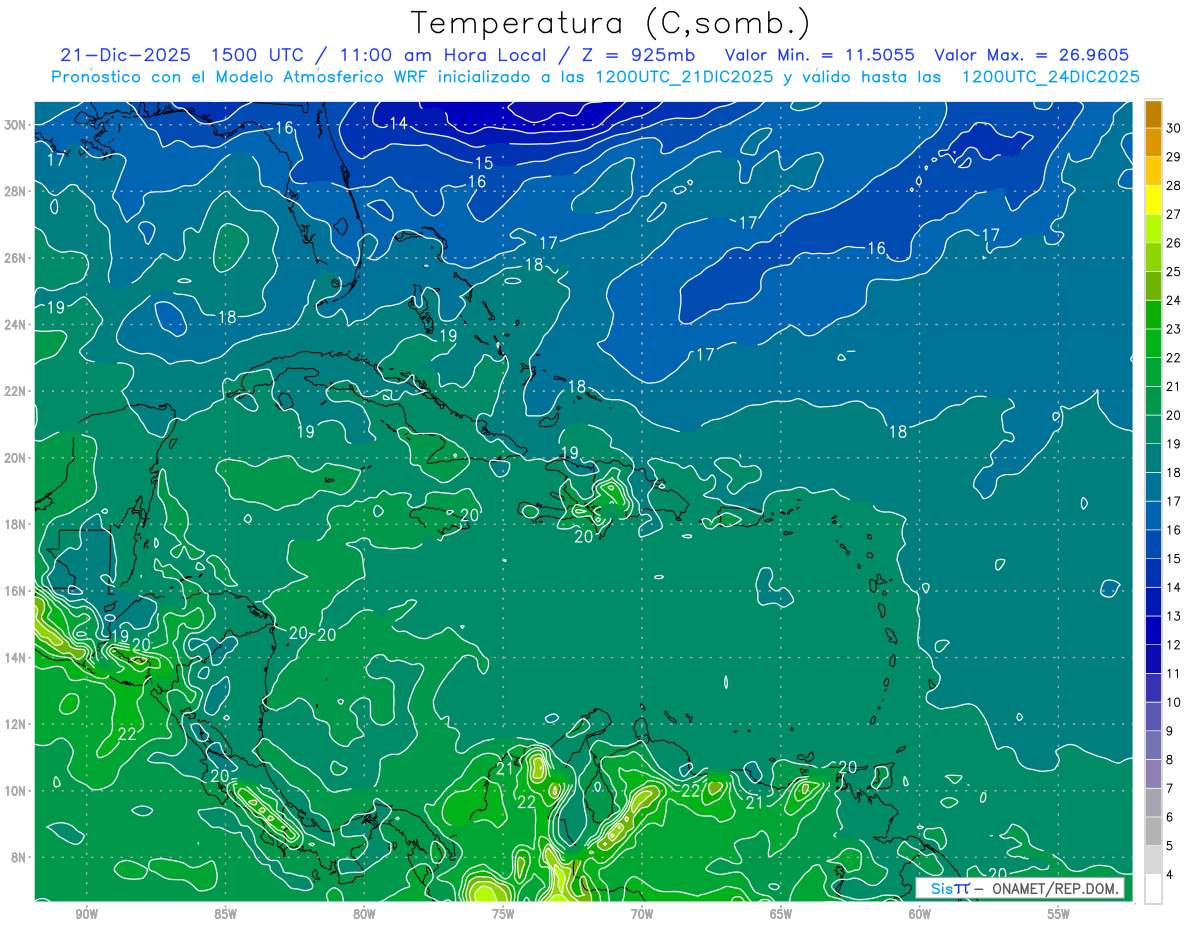Click the '55W' longitude axis label
Viewport: 1200px width, 927px height.
click(x=1059, y=914)
